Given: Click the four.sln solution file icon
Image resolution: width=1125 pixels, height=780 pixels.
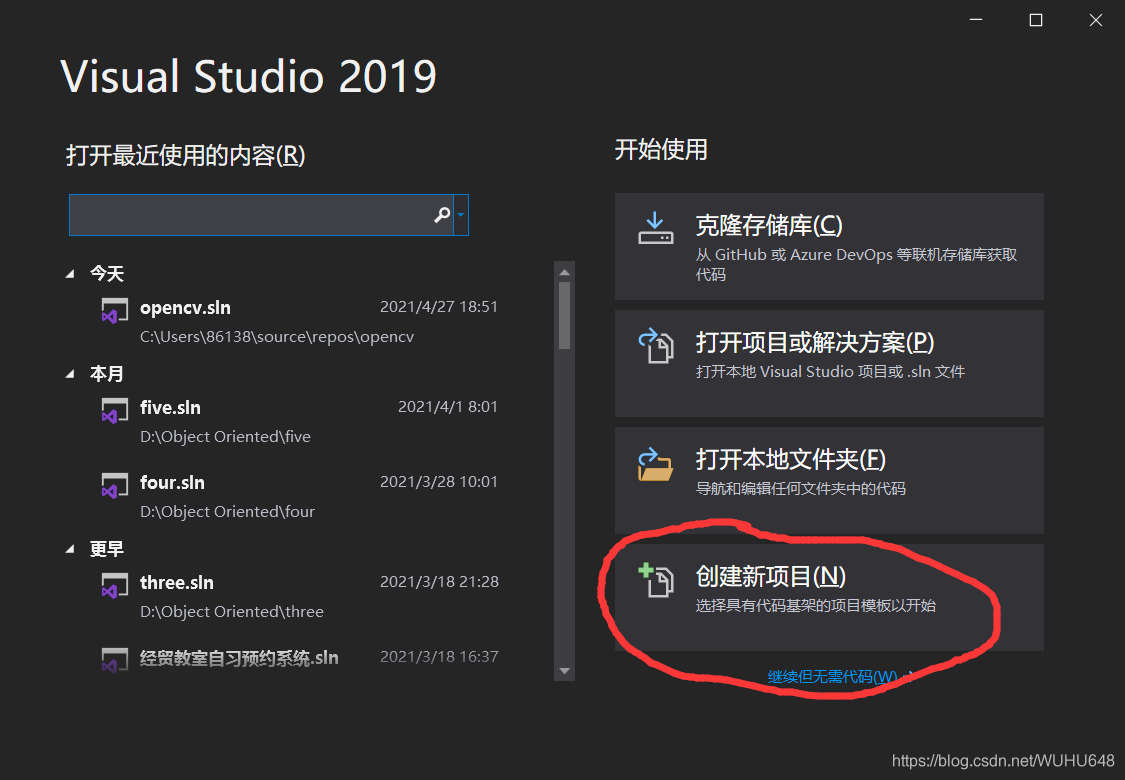Looking at the screenshot, I should (114, 486).
